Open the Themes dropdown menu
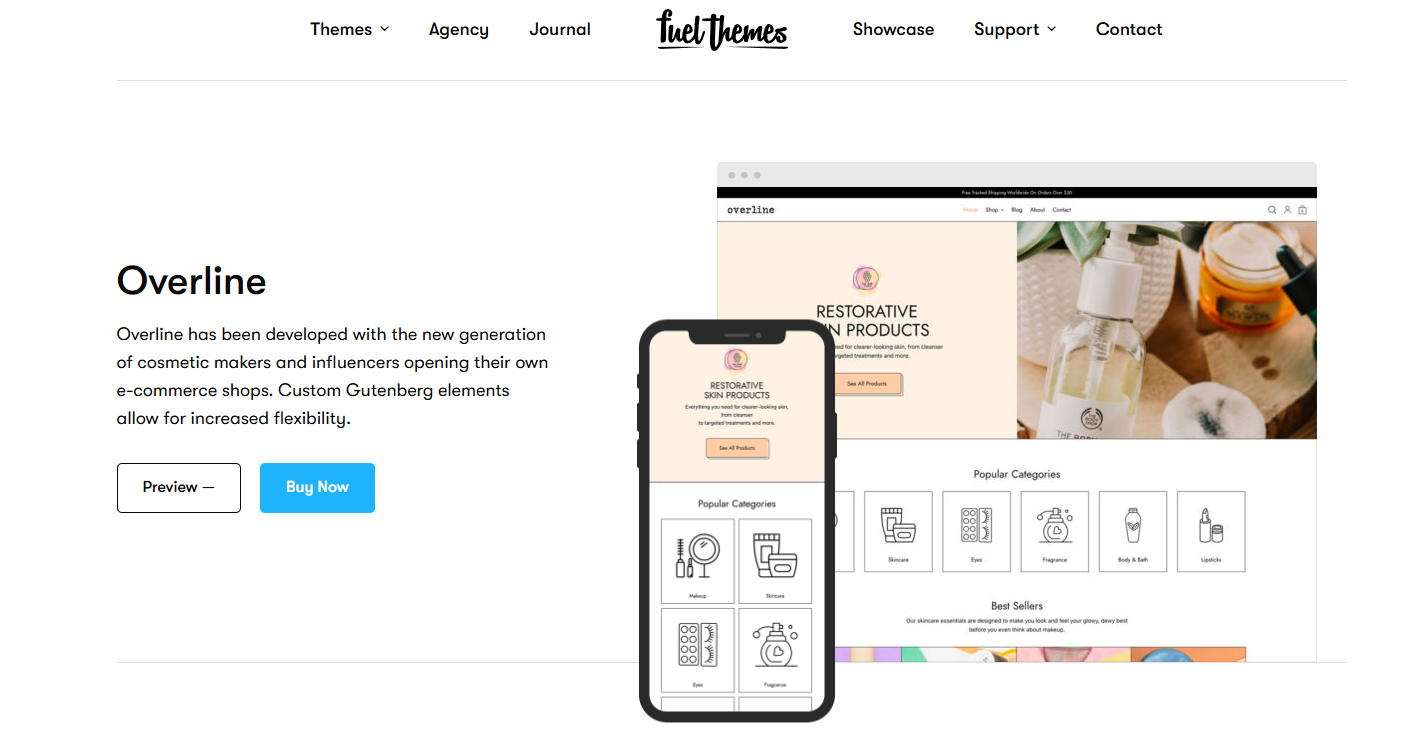 [x=349, y=29]
